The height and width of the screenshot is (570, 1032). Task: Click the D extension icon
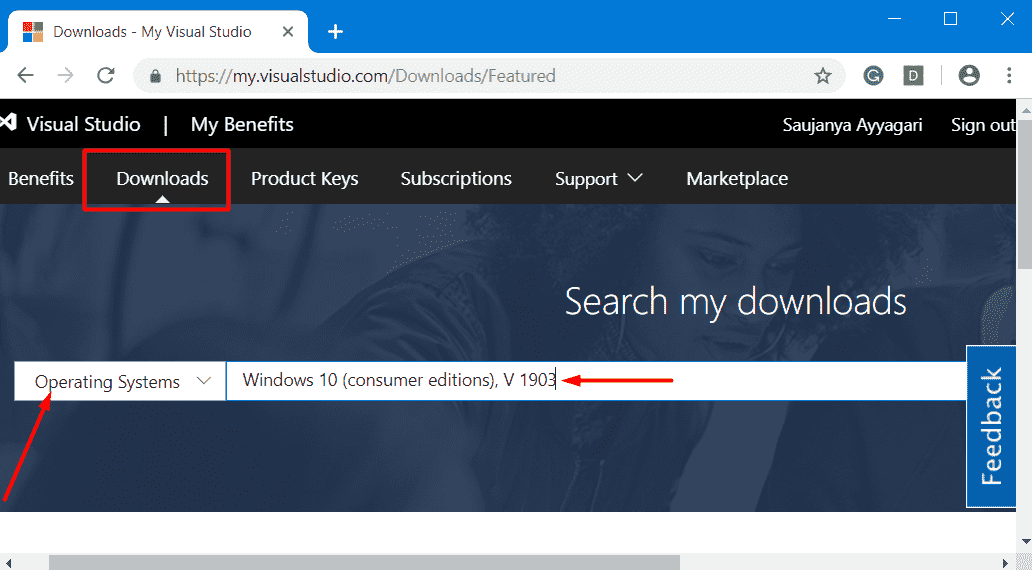pyautogui.click(x=913, y=76)
